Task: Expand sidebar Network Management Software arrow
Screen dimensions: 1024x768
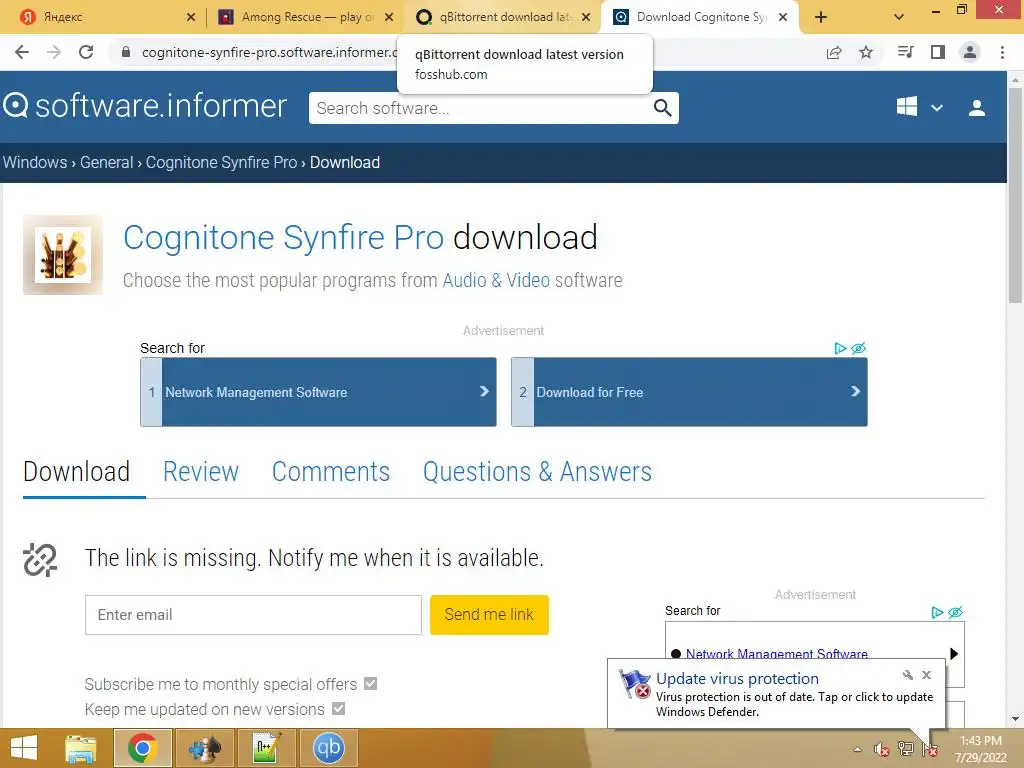Action: 953,653
